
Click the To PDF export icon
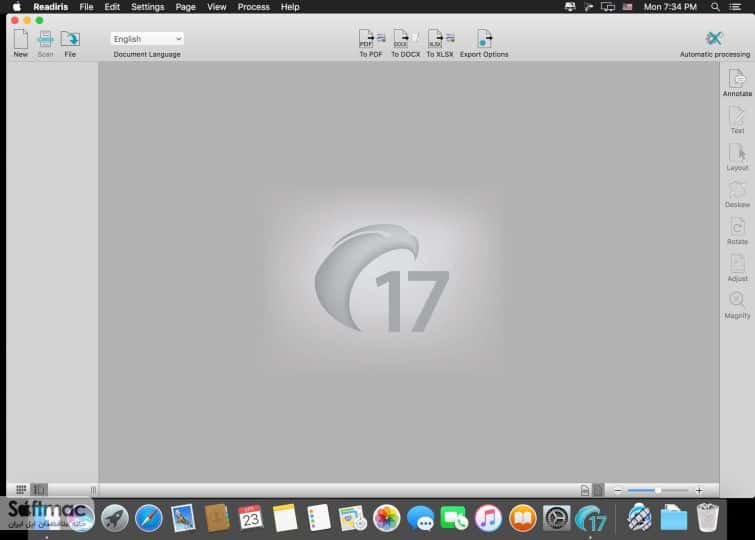click(x=366, y=39)
